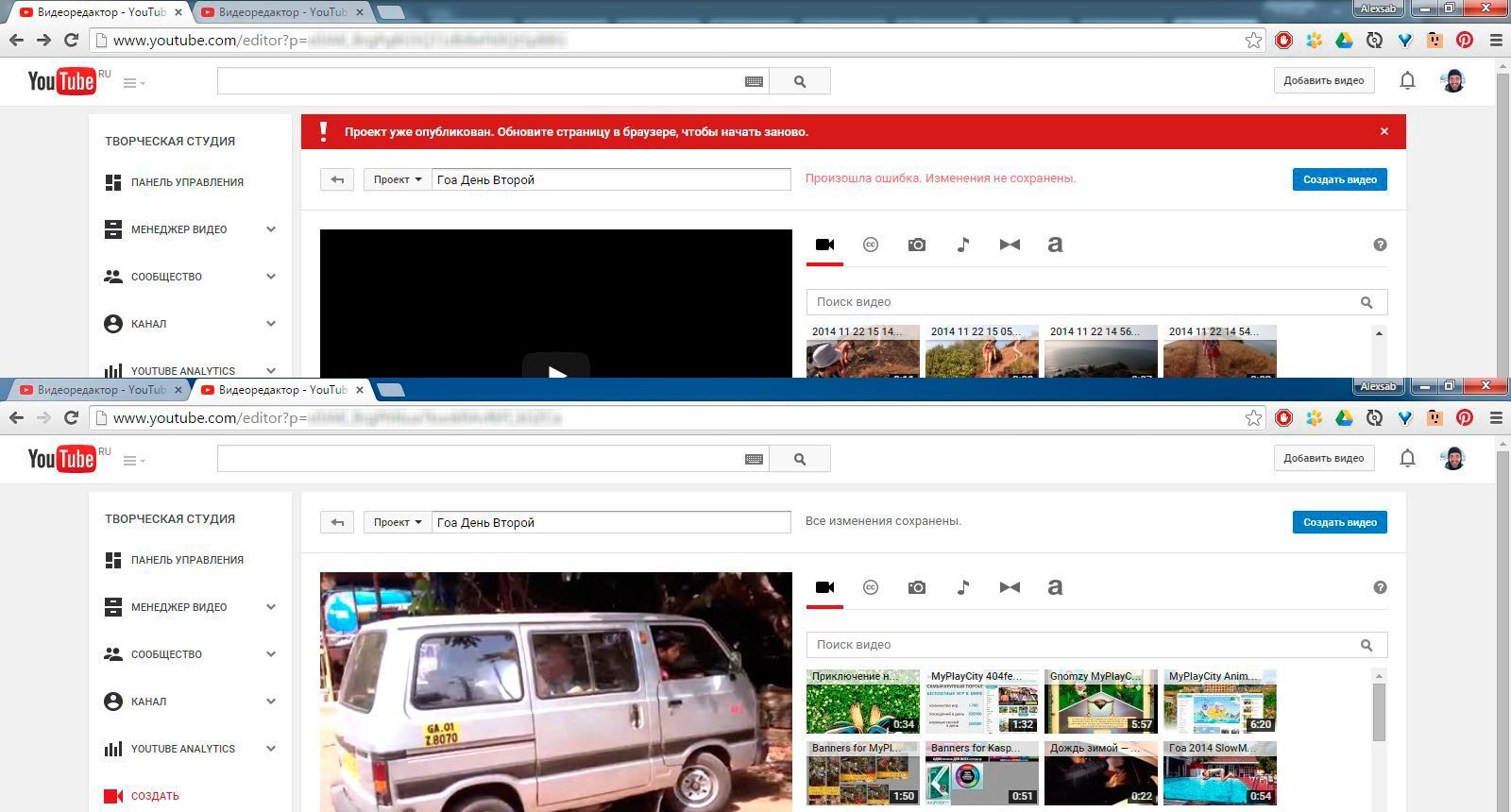Viewport: 1511px width, 812px height.
Task: Click Создать видео button in the upper window
Action: click(x=1339, y=179)
